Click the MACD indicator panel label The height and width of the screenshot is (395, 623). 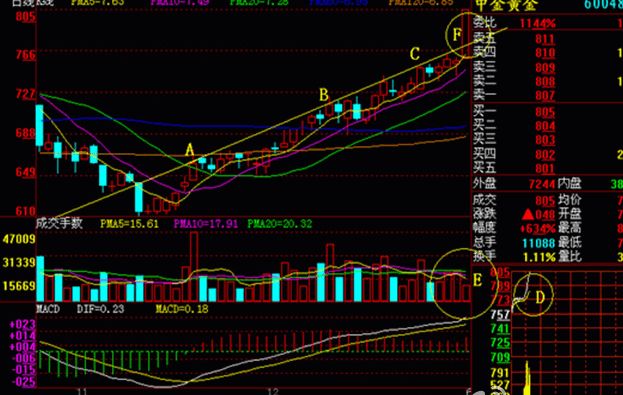click(x=48, y=309)
